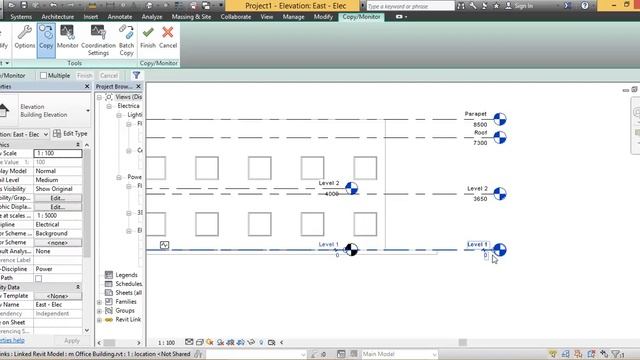The width and height of the screenshot is (640, 360).
Task: Switch to the Manage tab
Action: 293,17
